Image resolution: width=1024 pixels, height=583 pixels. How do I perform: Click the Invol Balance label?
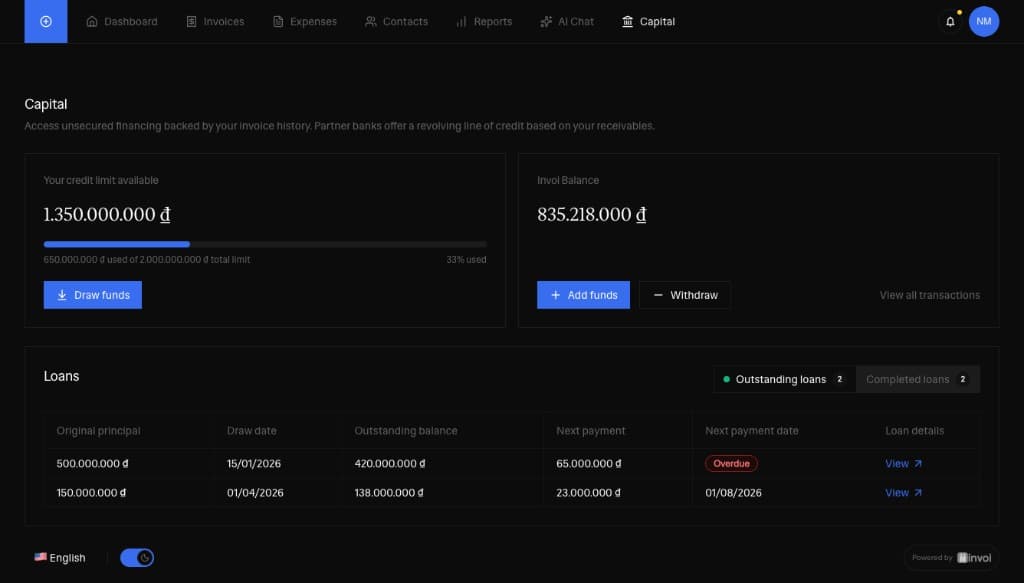pos(568,180)
